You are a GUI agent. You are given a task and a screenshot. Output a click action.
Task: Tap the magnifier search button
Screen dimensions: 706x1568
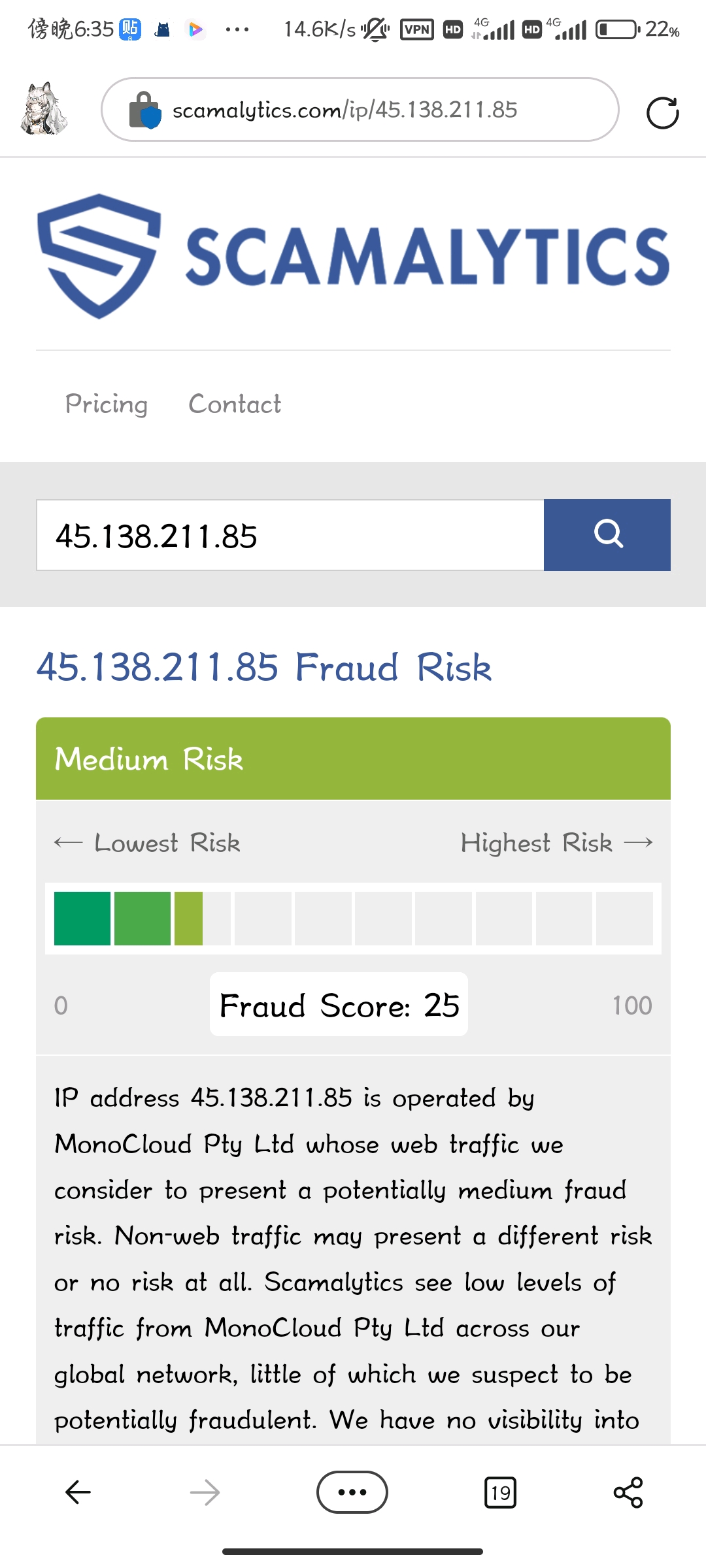(x=607, y=535)
